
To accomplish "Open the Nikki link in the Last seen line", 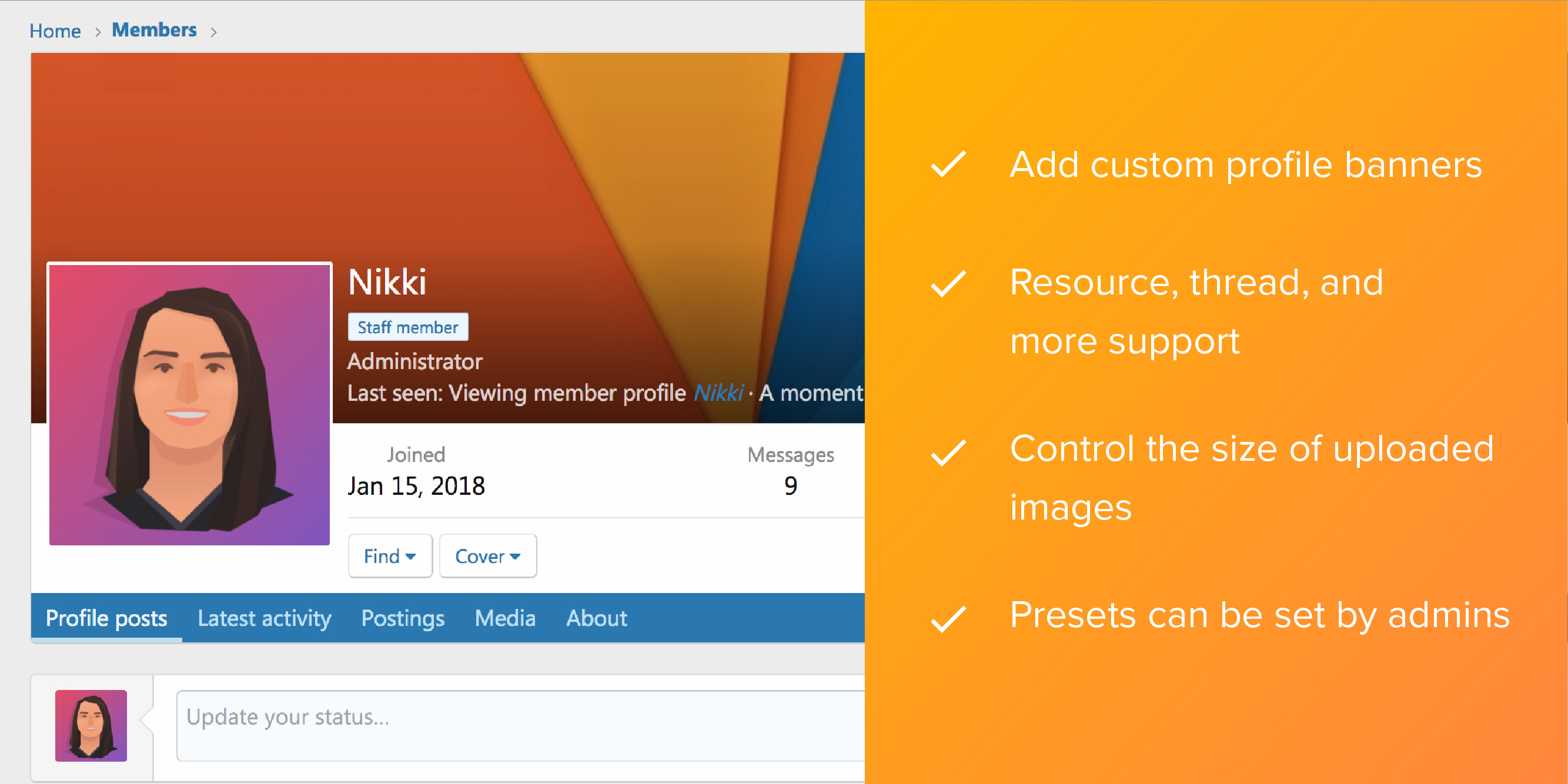I will click(x=718, y=393).
